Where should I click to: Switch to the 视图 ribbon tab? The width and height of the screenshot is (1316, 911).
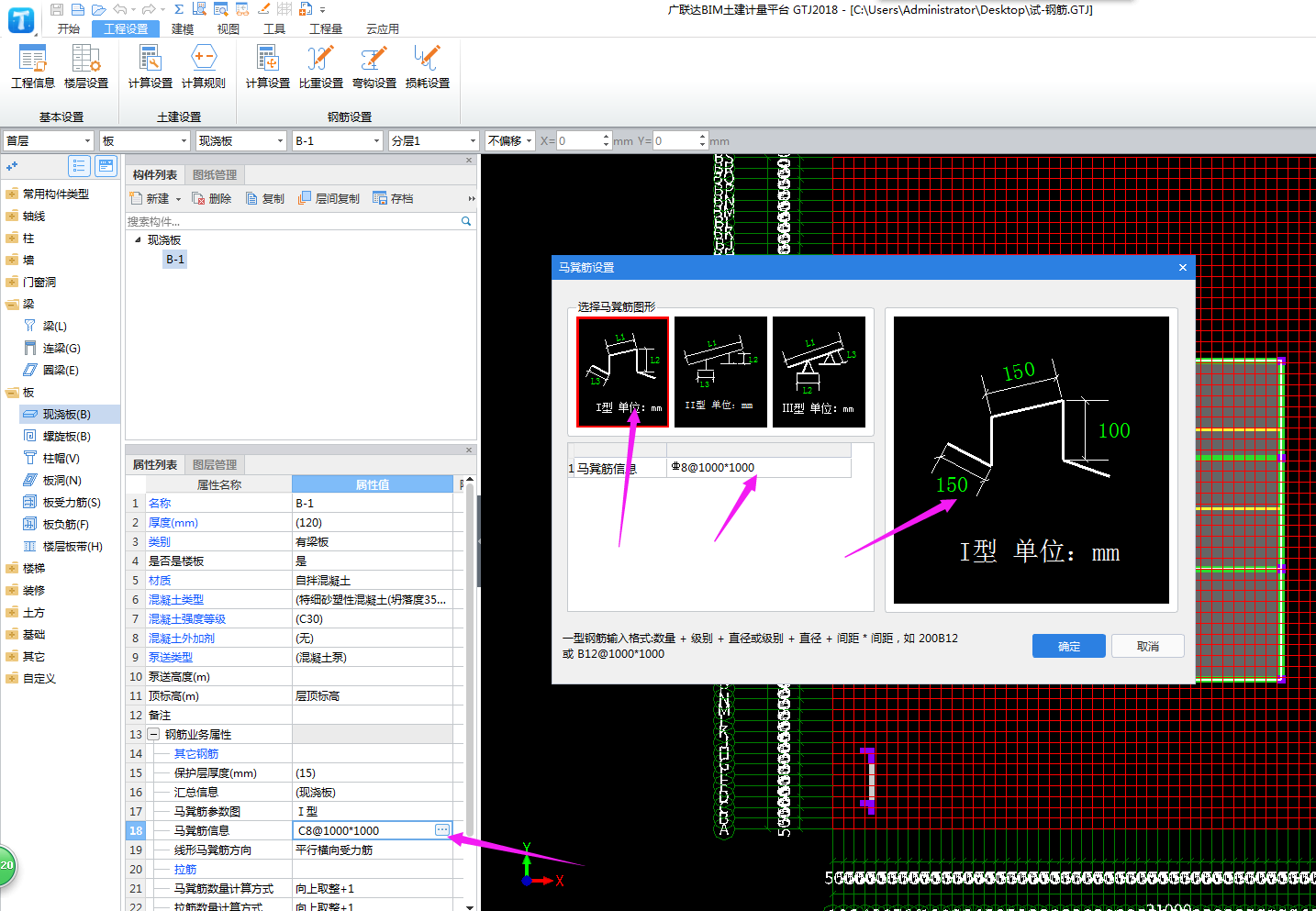pyautogui.click(x=229, y=28)
